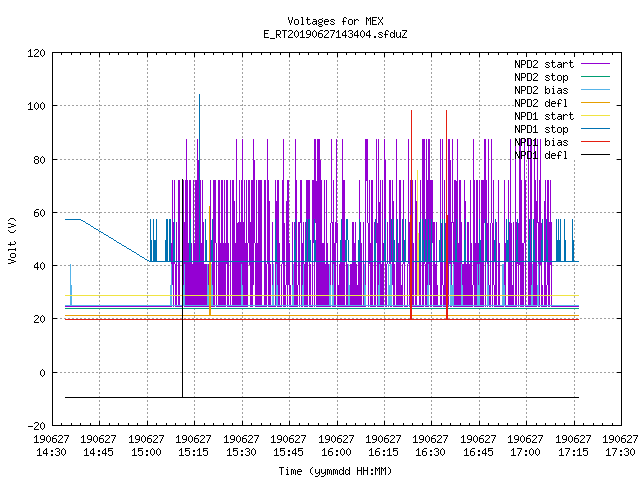Click the orange NPD2 defl legend line
This screenshot has height=480, width=640.
click(595, 103)
